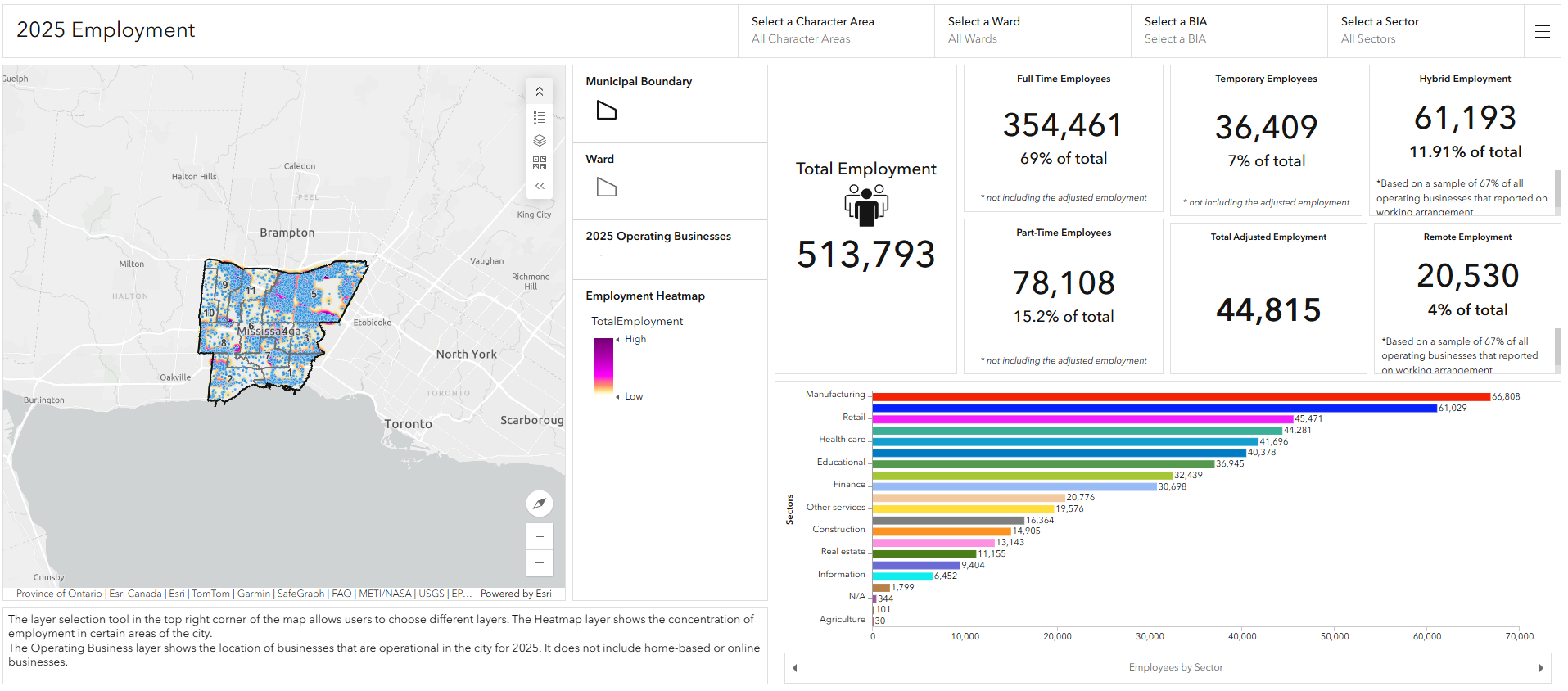Open the Select a Sector dropdown
Screen dimensions: 1568x691
click(x=1426, y=30)
